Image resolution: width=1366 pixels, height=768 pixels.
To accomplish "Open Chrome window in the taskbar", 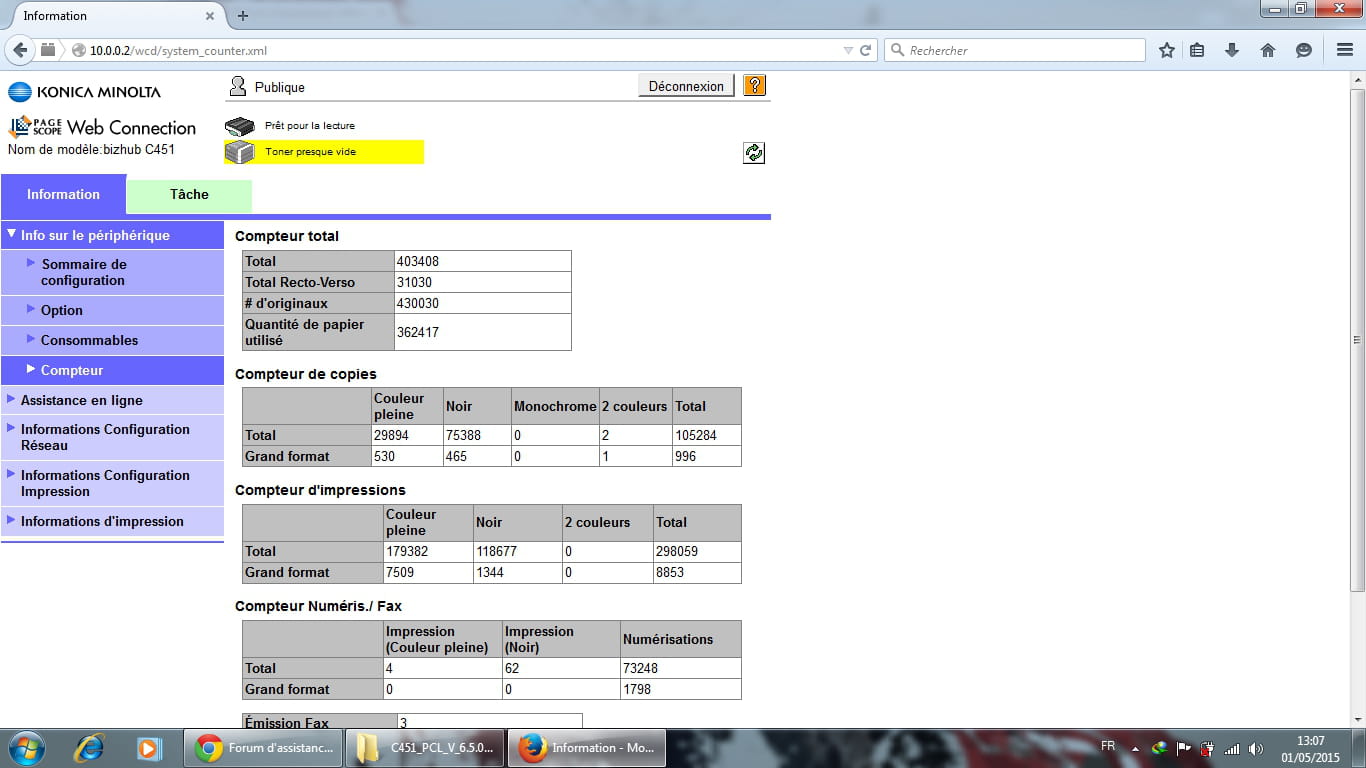I will pyautogui.click(x=263, y=747).
